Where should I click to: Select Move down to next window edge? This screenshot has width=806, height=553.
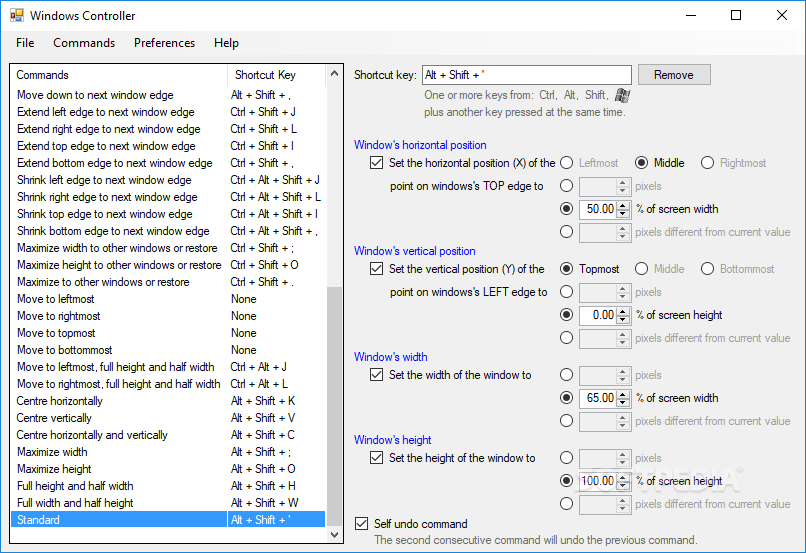(x=168, y=95)
